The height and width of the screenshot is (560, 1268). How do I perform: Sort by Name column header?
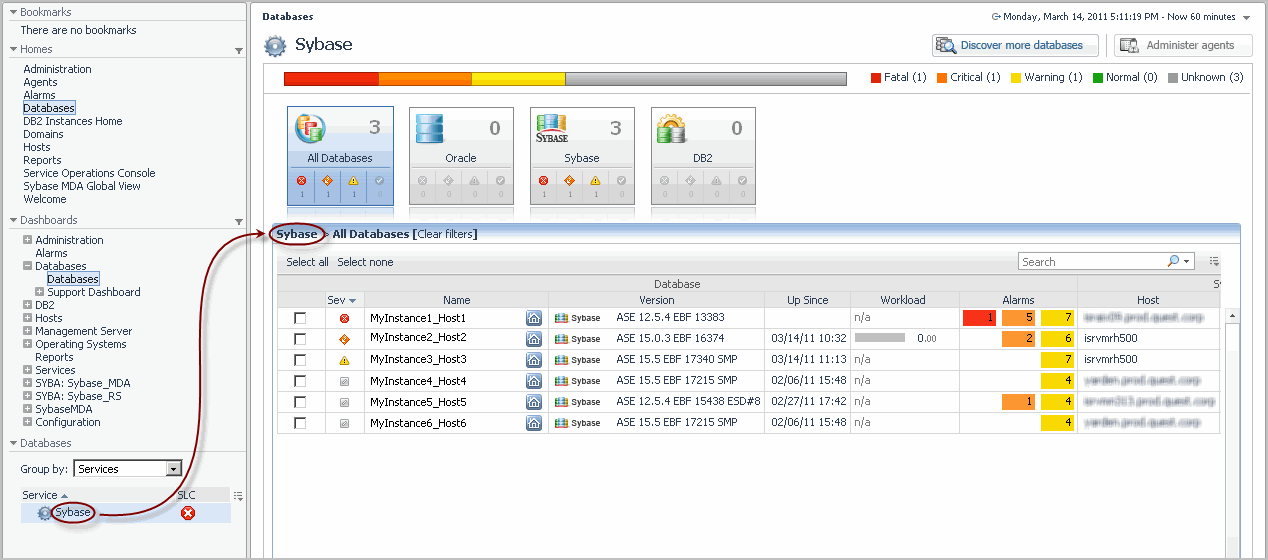coord(456,300)
